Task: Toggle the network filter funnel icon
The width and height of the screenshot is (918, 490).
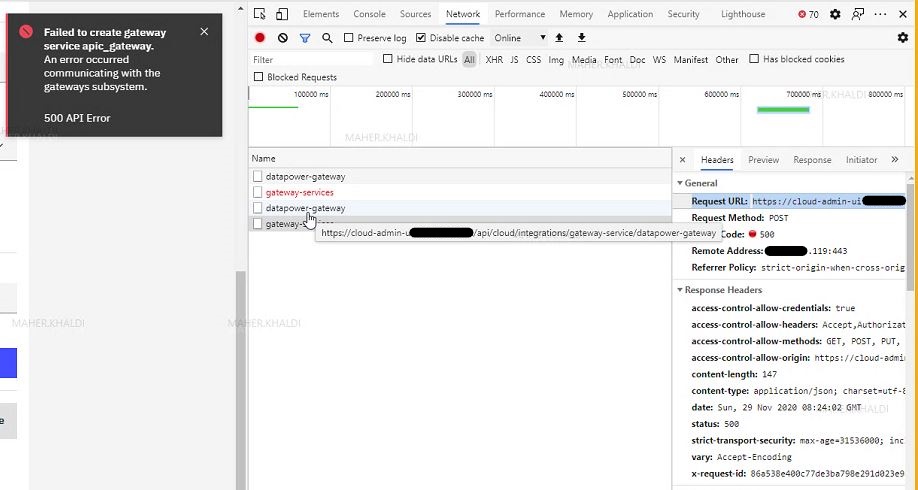Action: [x=305, y=38]
